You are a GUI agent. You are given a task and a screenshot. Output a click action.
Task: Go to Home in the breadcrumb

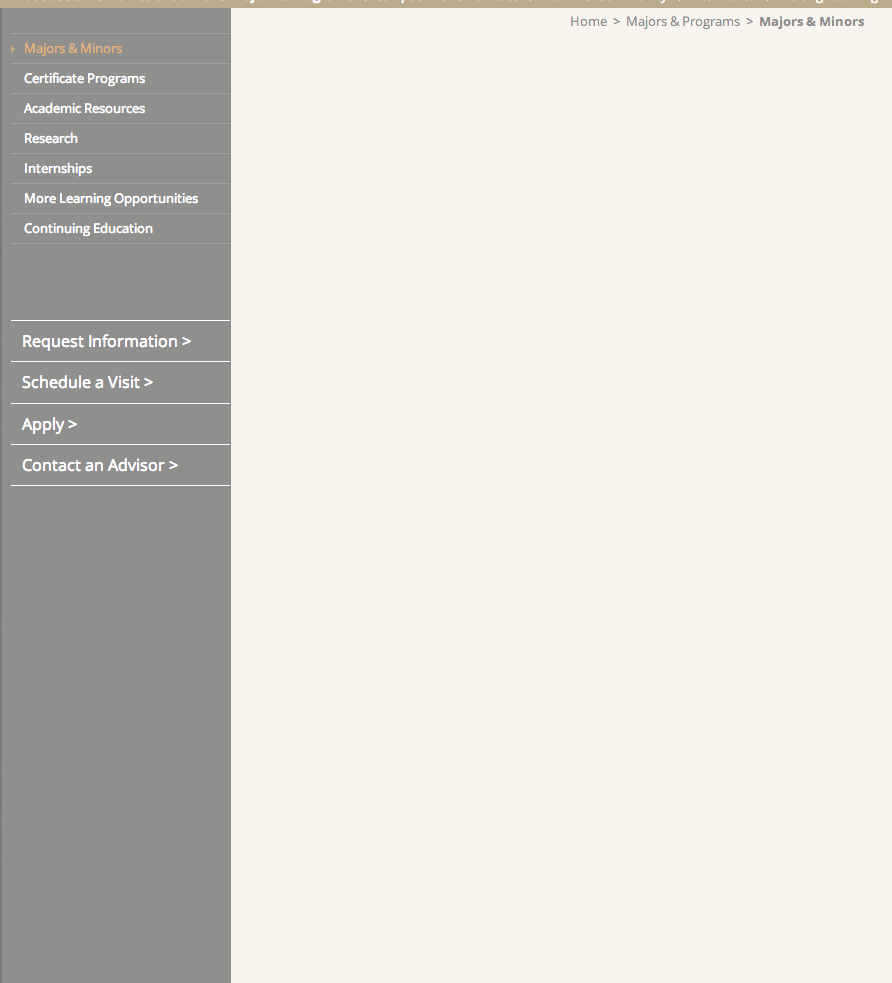tap(588, 22)
